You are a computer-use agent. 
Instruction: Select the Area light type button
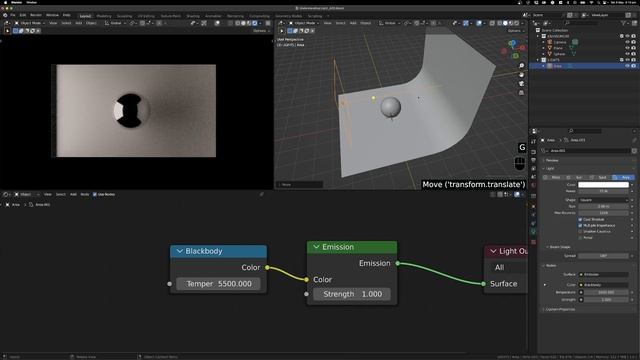623,177
